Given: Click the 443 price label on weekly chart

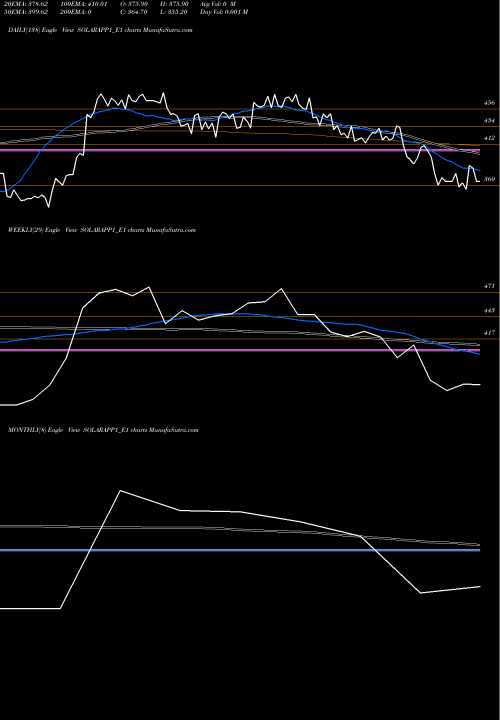Looking at the screenshot, I should point(489,311).
